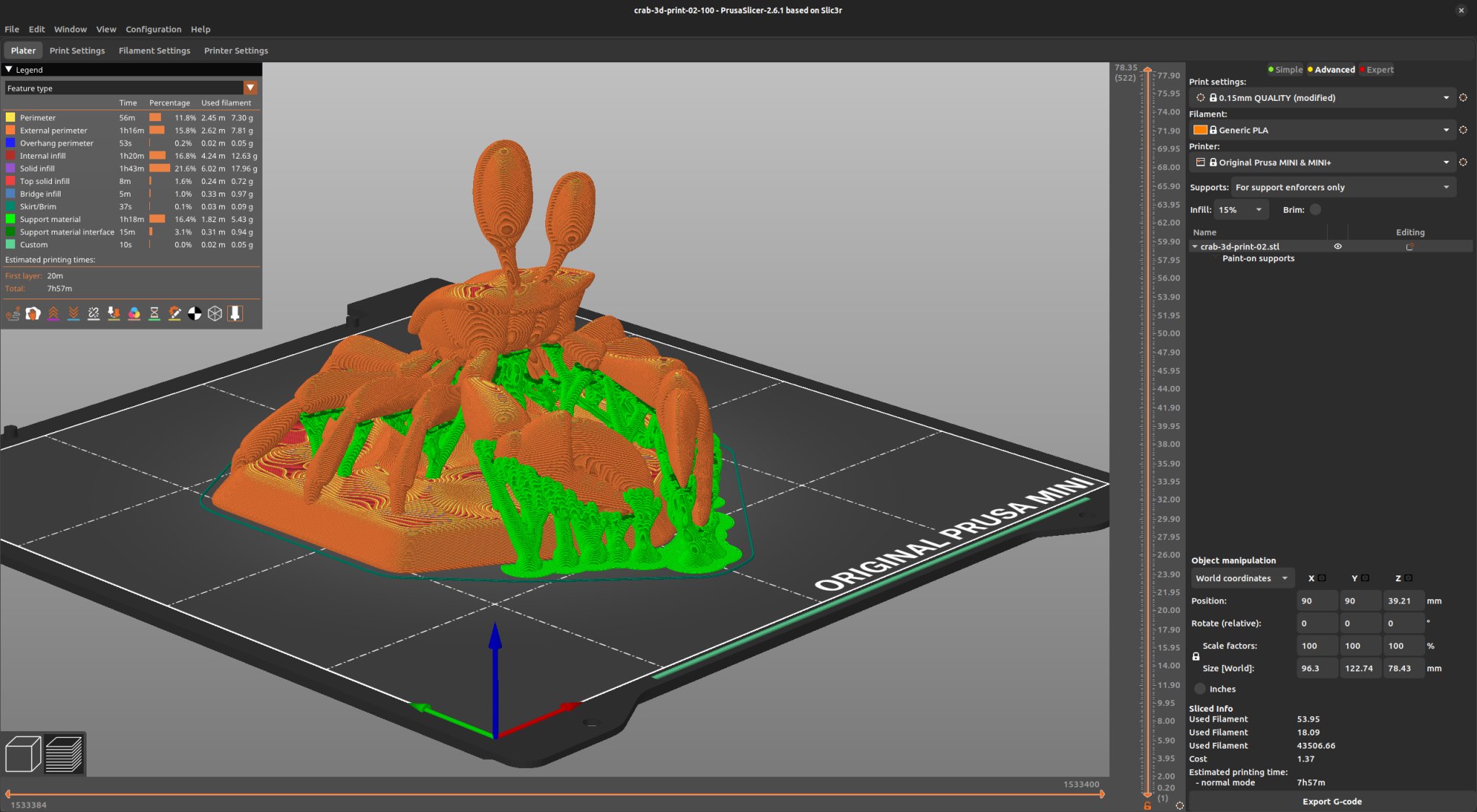The height and width of the screenshot is (812, 1477).
Task: Toggle retractions icon with up arrows
Action: click(x=53, y=314)
